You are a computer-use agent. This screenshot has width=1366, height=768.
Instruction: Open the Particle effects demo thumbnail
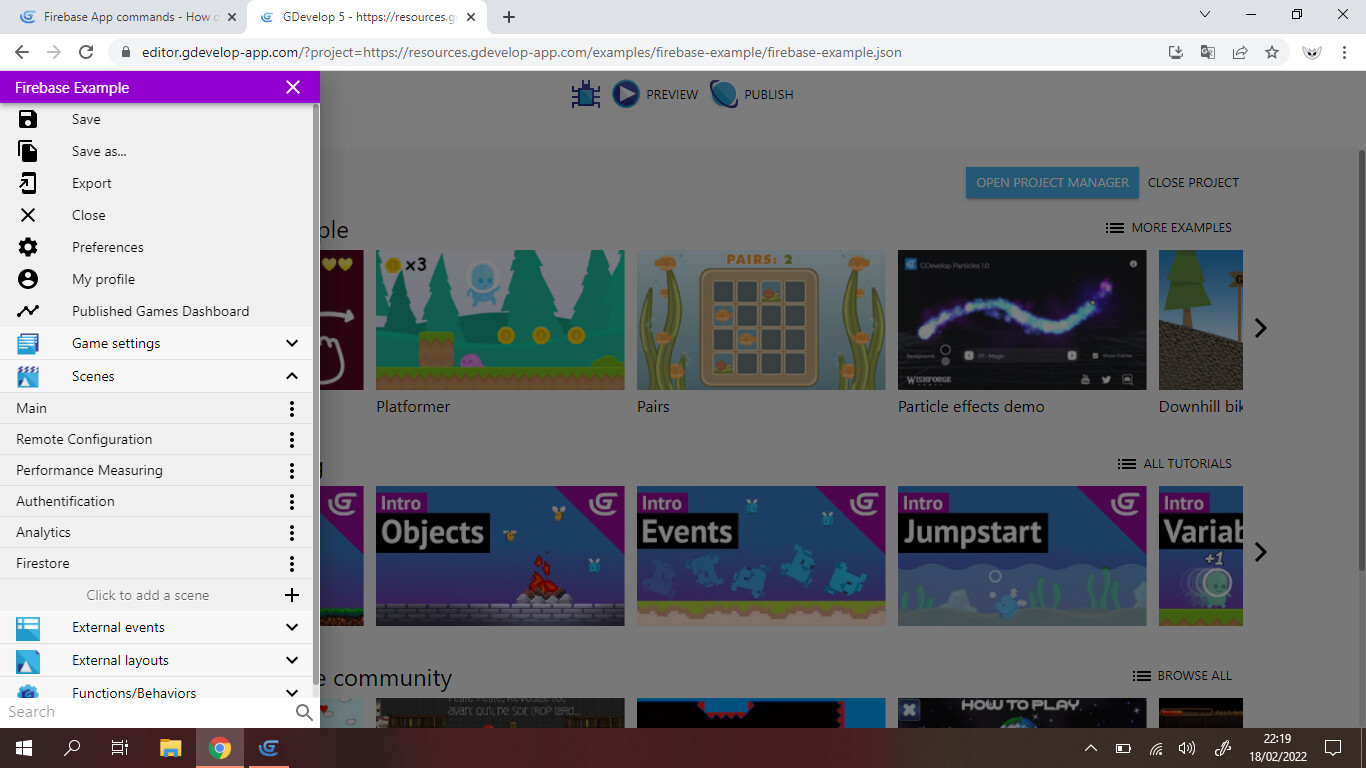pos(1022,320)
